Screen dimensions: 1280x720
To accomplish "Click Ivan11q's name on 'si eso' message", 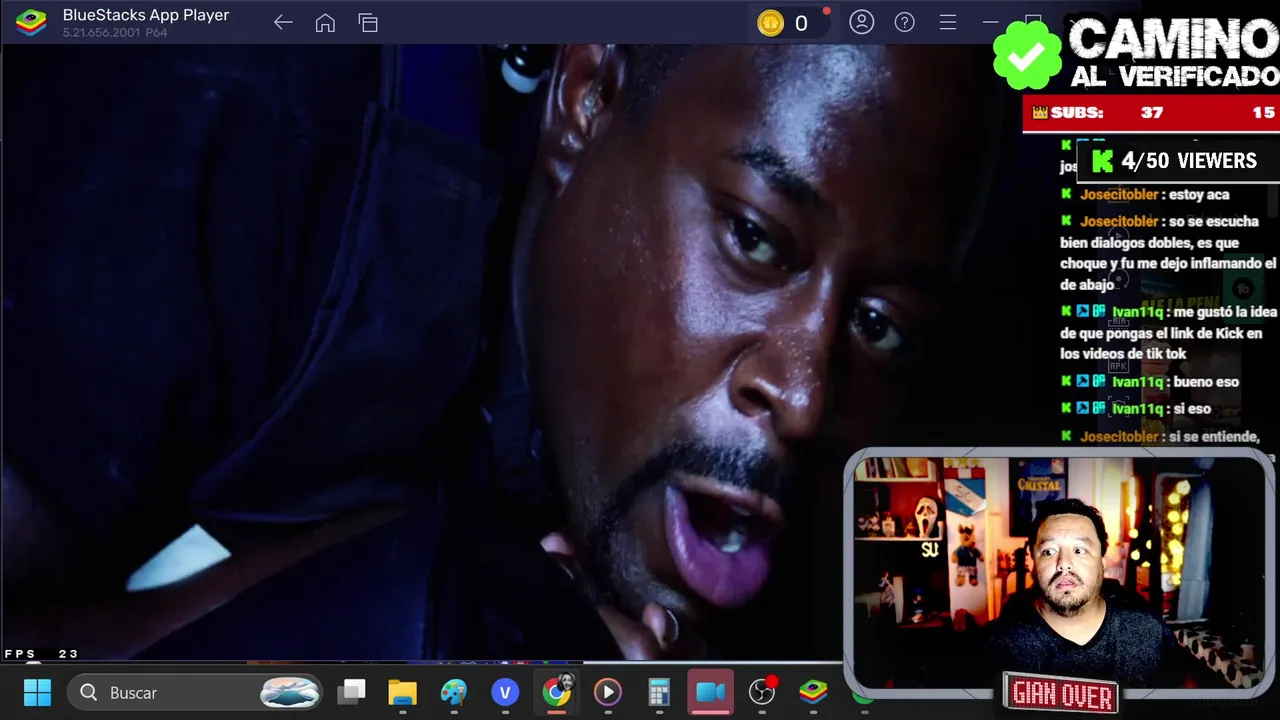I will (1137, 409).
